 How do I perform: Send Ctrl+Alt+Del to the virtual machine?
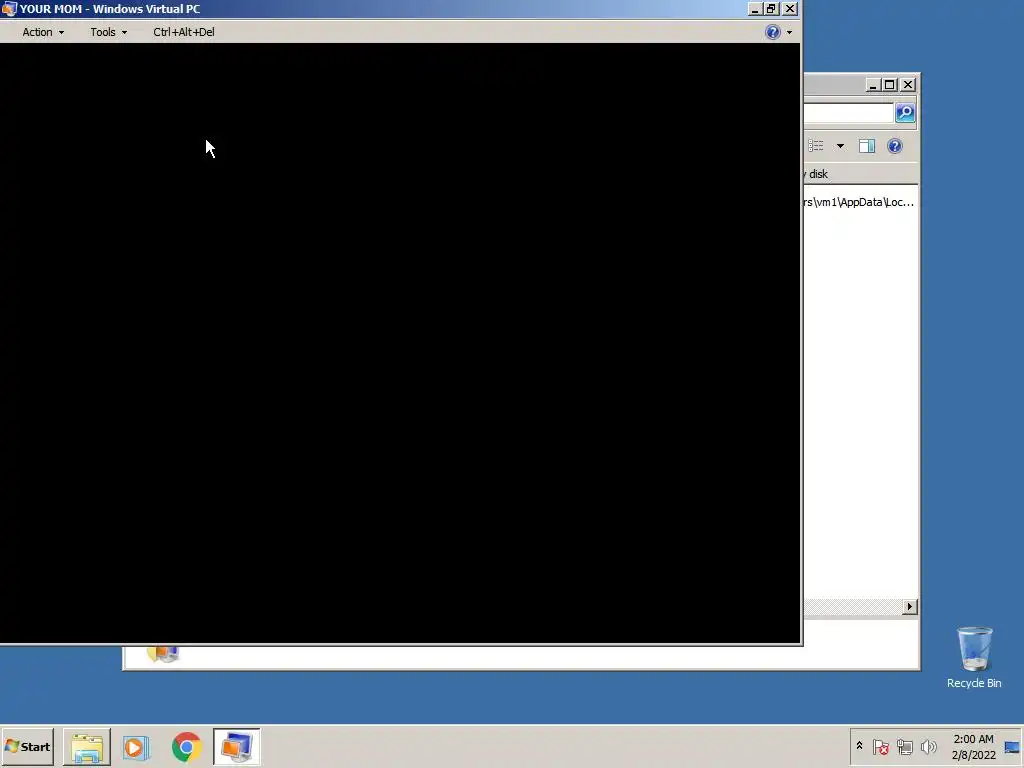tap(184, 32)
